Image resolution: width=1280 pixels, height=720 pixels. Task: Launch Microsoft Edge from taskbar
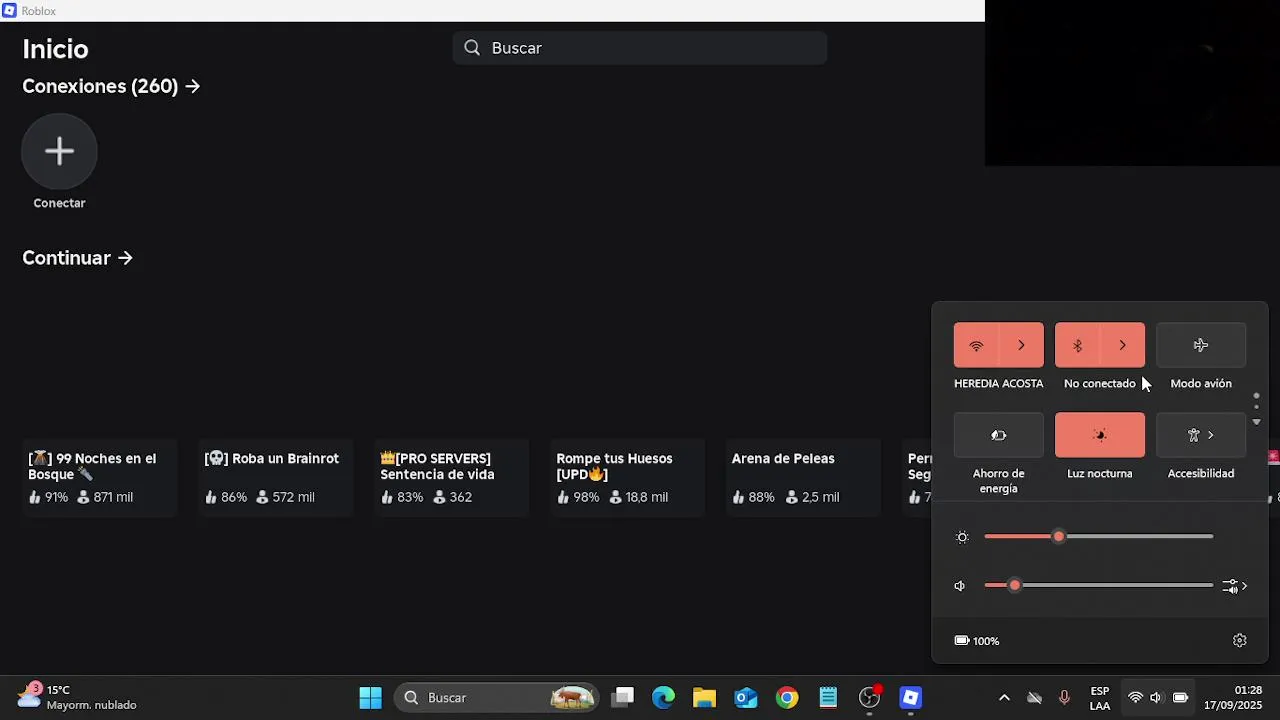664,698
